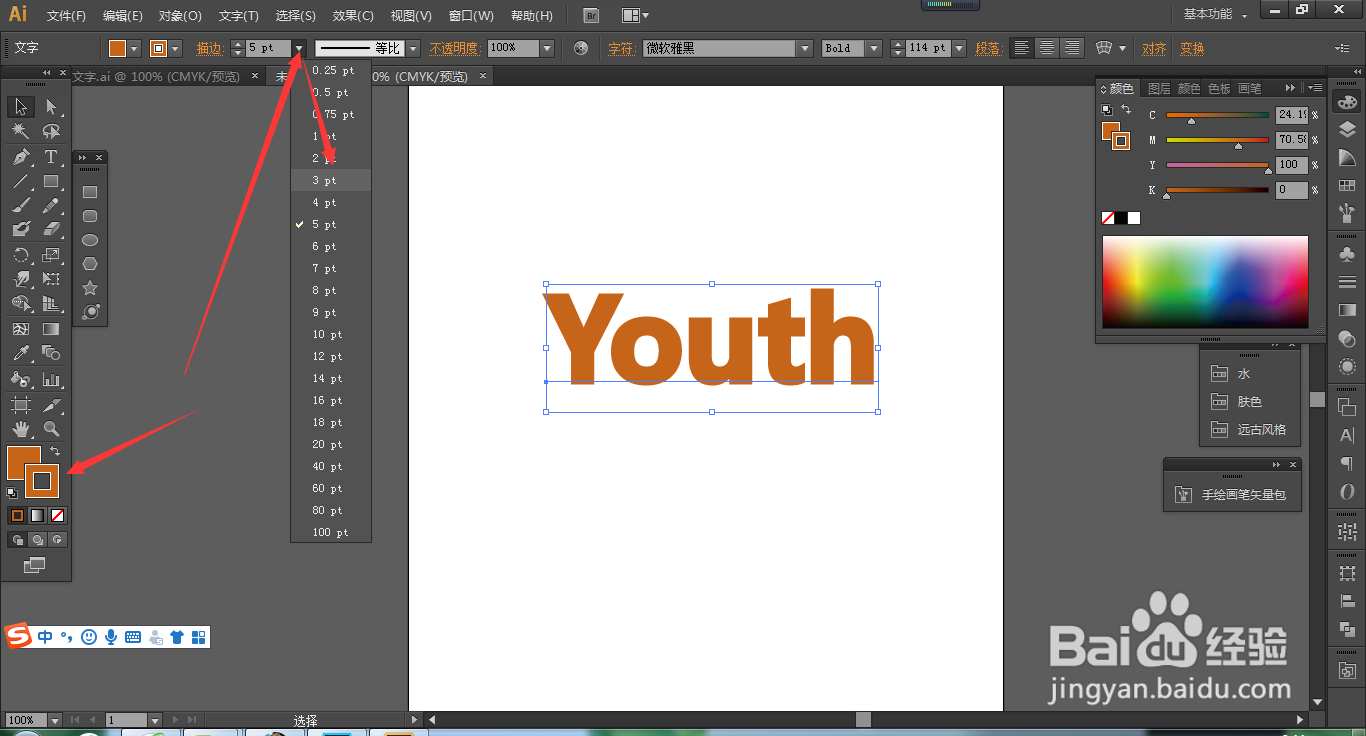Reset to default fill and stroke
The image size is (1366, 736).
(x=11, y=493)
